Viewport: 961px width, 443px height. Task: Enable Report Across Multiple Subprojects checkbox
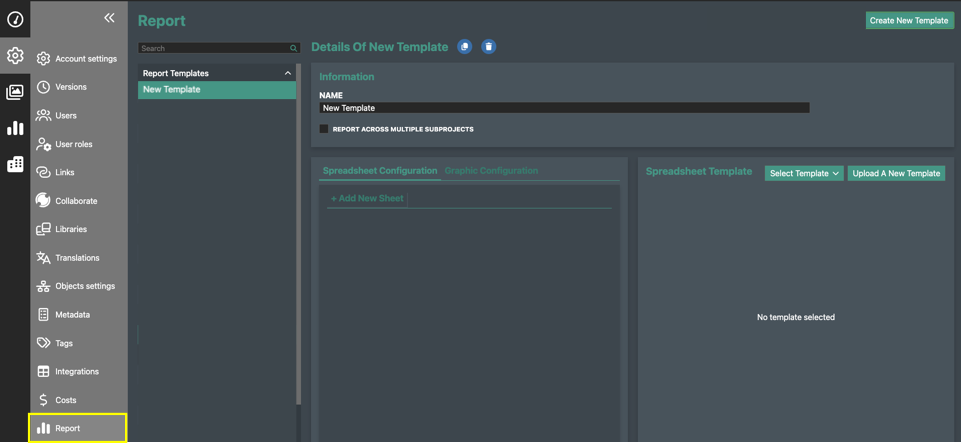coord(324,129)
